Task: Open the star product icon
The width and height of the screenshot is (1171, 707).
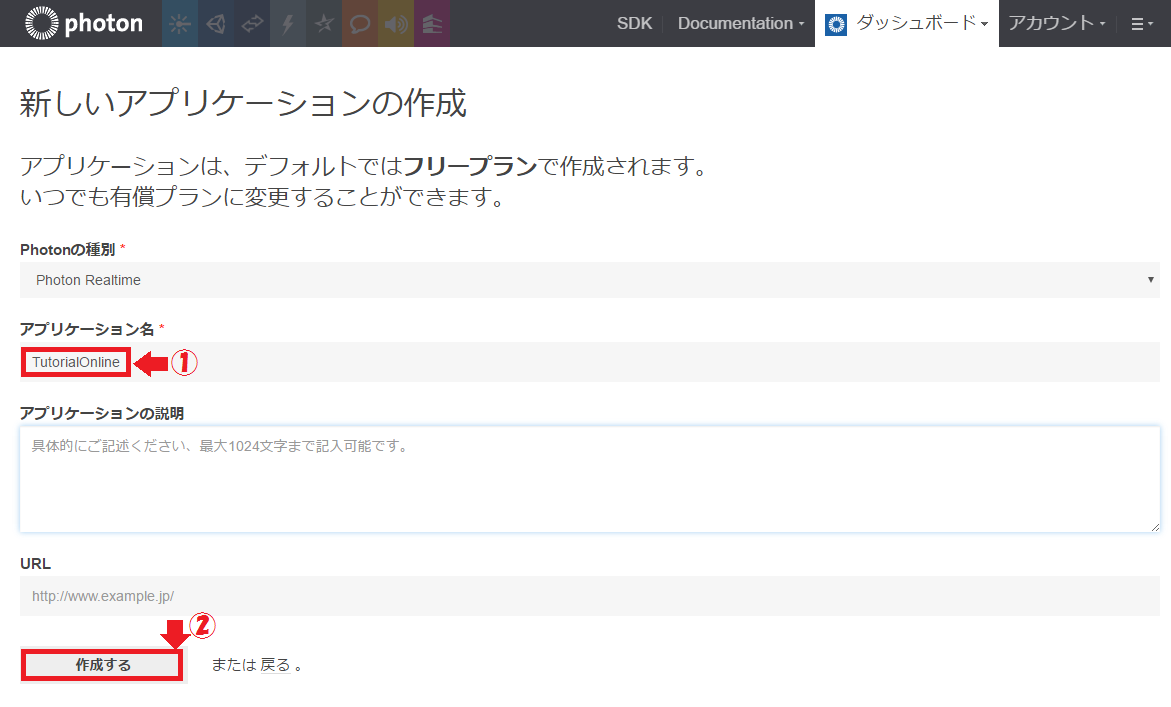Action: point(324,24)
